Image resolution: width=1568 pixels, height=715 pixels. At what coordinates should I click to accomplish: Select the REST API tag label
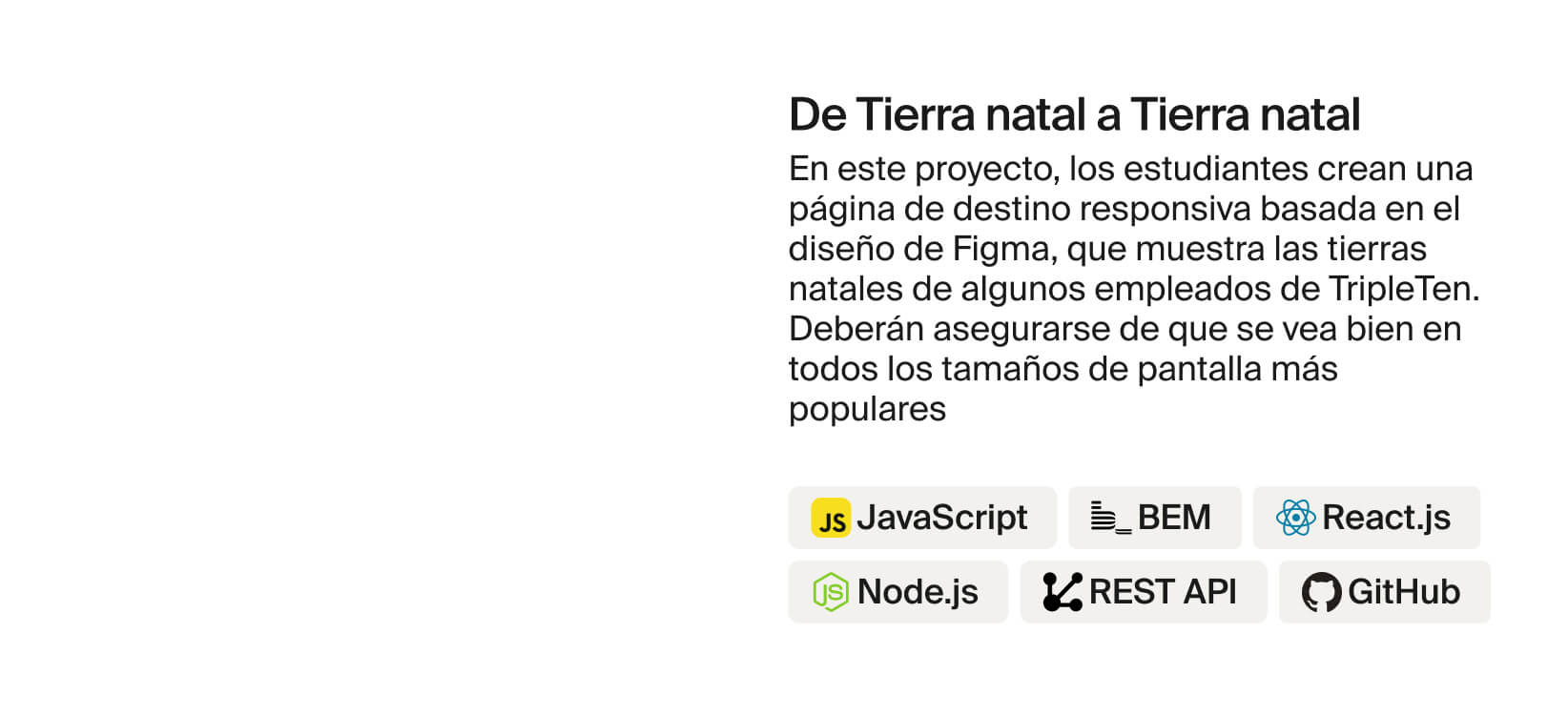pyautogui.click(x=1163, y=592)
